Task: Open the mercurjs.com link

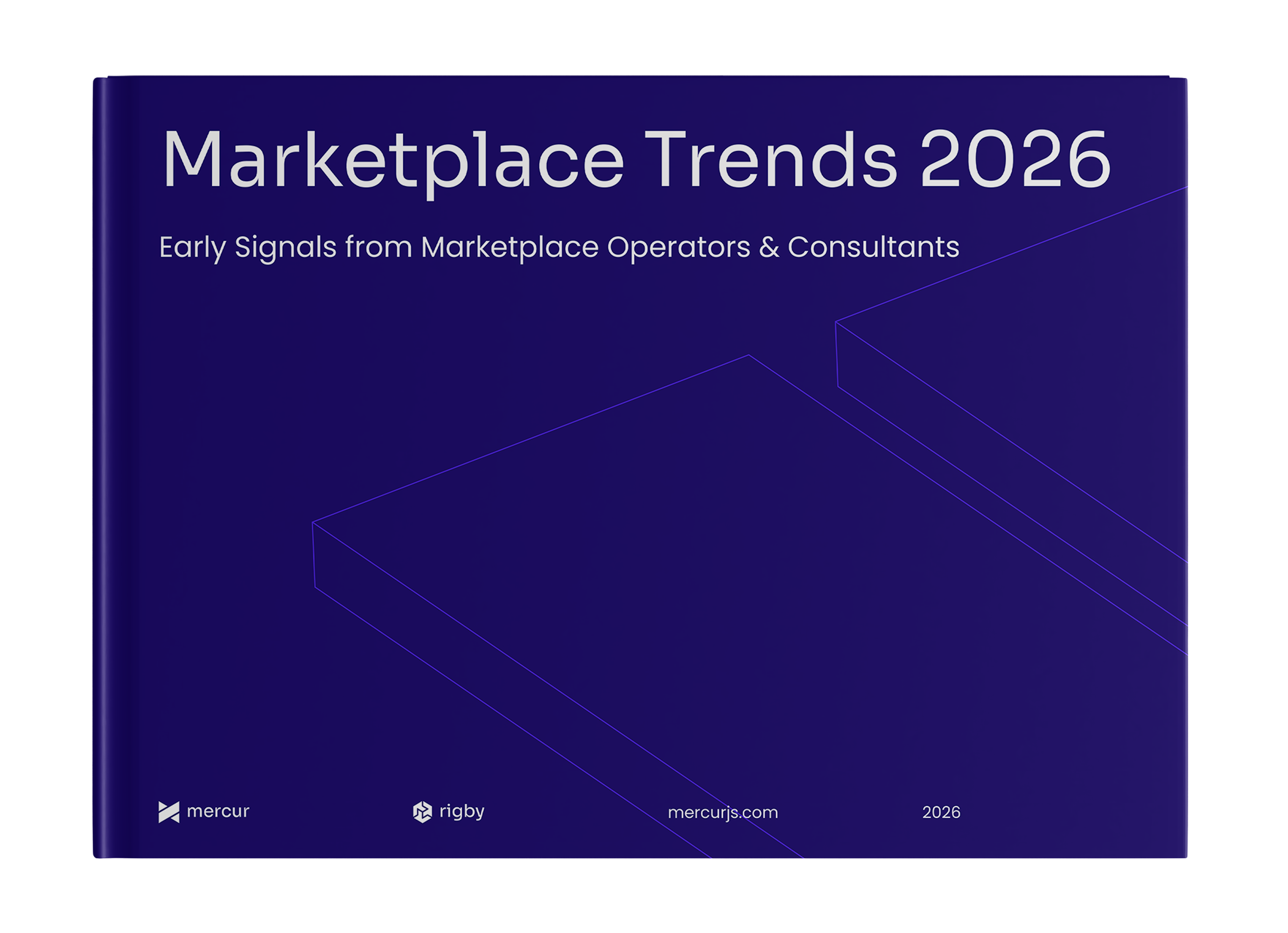Action: 722,813
